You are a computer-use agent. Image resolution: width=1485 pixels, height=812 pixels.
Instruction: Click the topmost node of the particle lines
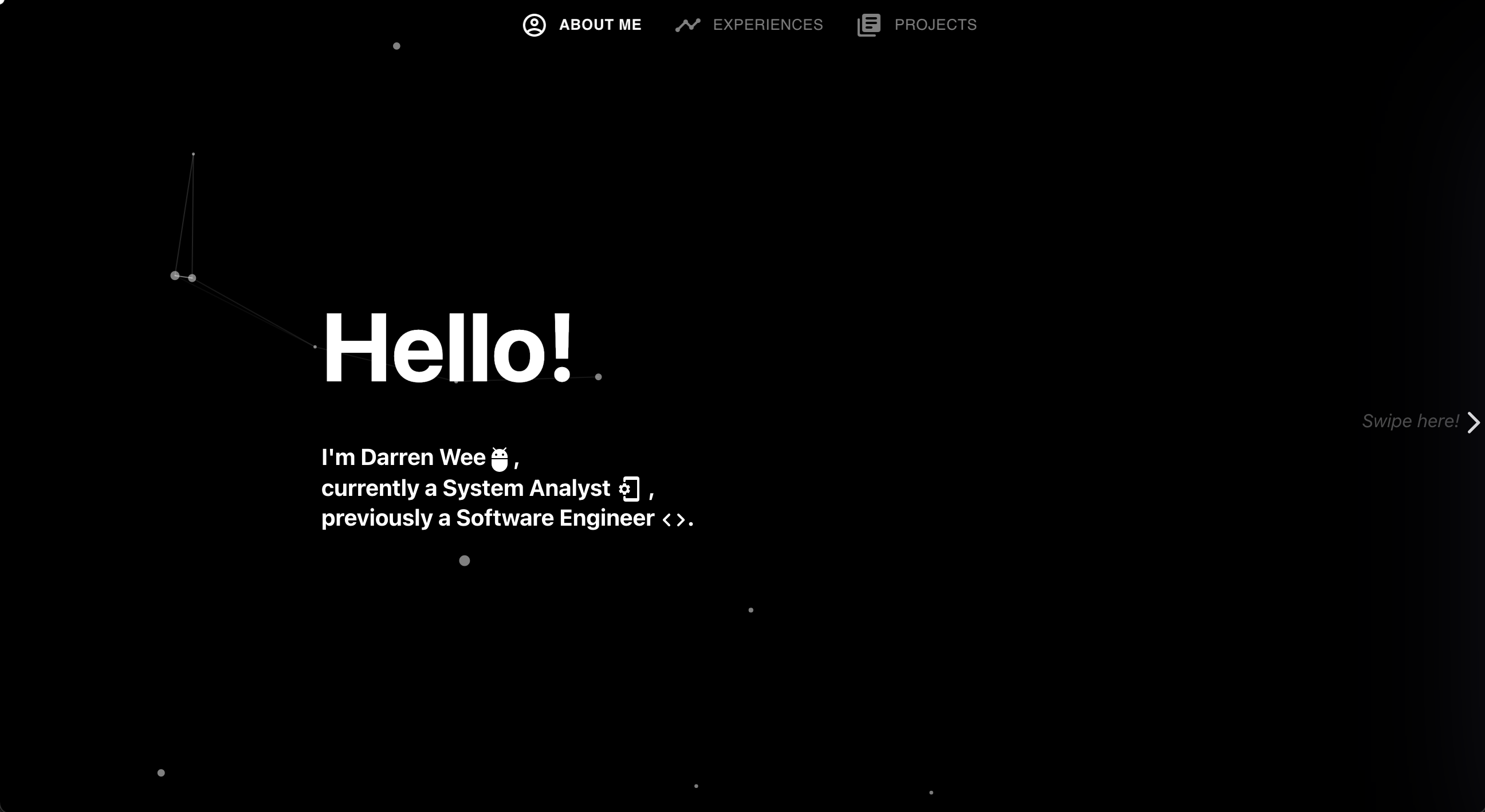pyautogui.click(x=193, y=154)
